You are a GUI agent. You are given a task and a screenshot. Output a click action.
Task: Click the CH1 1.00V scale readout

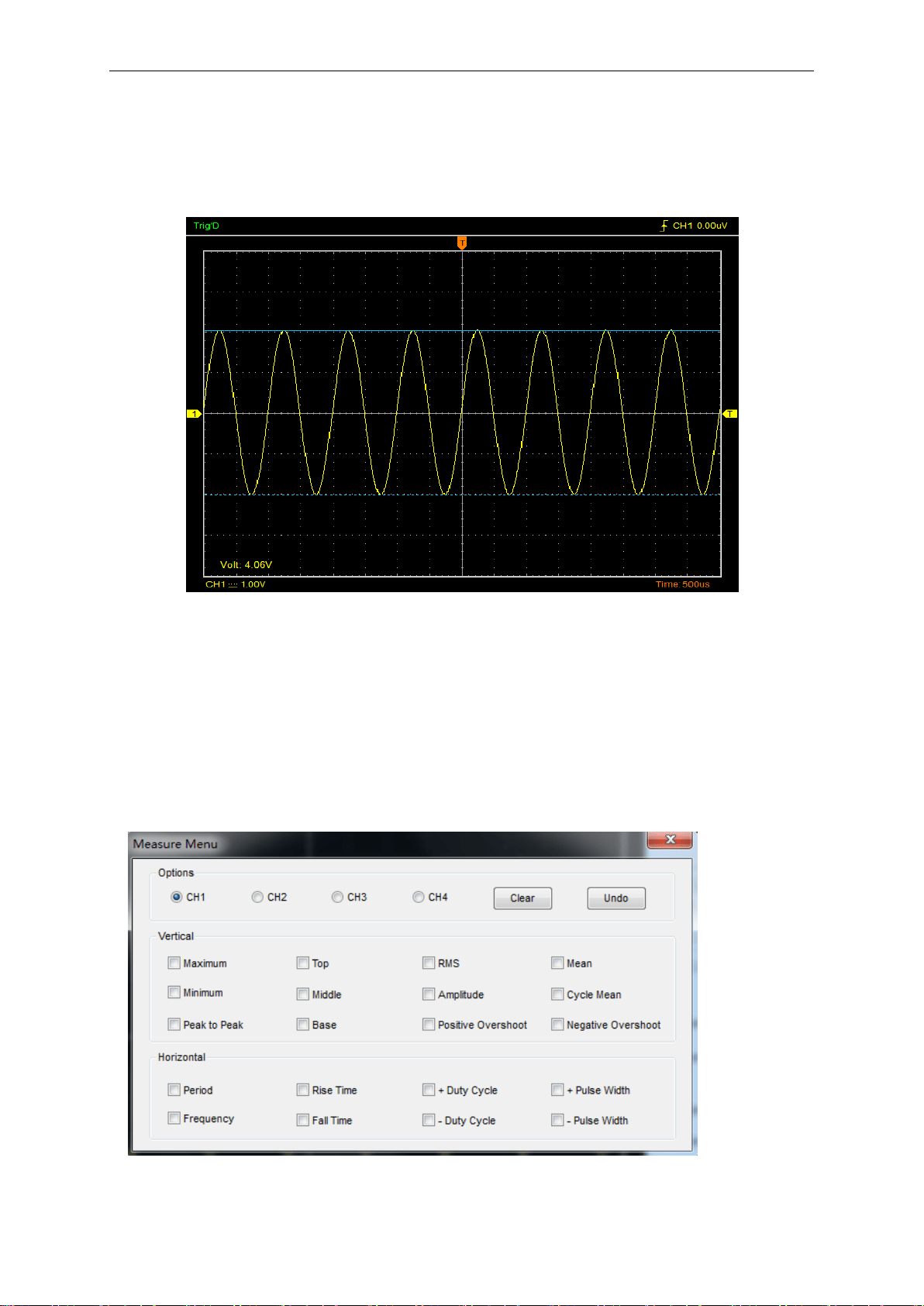[236, 584]
